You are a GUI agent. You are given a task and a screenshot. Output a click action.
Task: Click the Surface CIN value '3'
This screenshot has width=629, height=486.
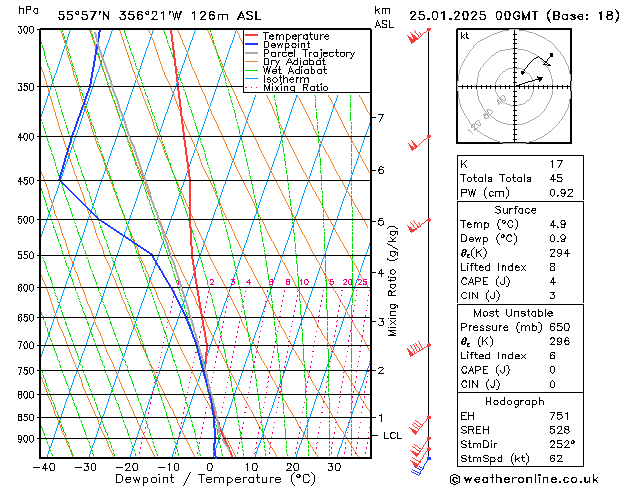[553, 296]
